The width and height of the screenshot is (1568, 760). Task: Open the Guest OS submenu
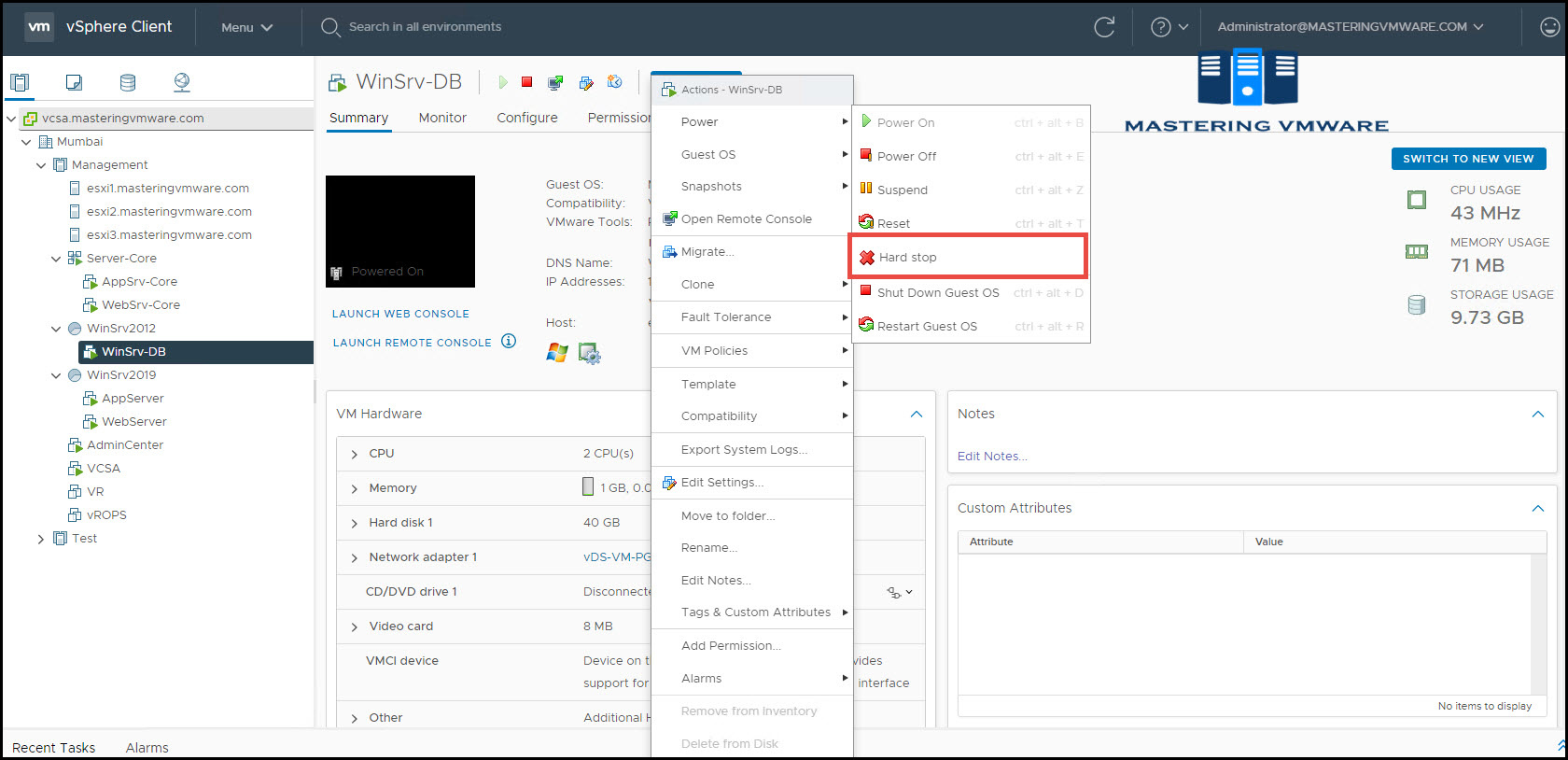point(752,154)
